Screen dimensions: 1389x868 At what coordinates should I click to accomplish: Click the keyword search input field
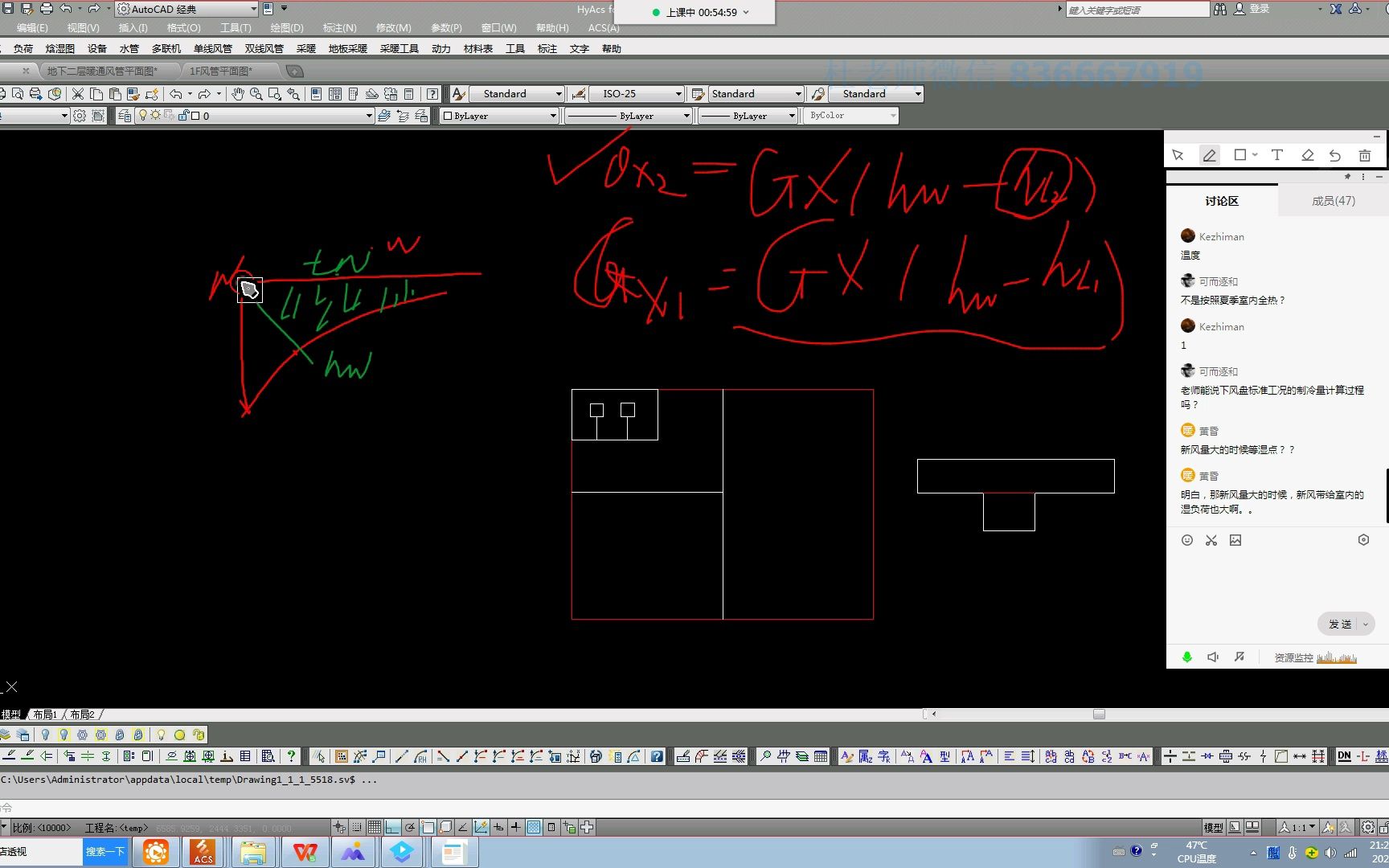pos(1137,10)
